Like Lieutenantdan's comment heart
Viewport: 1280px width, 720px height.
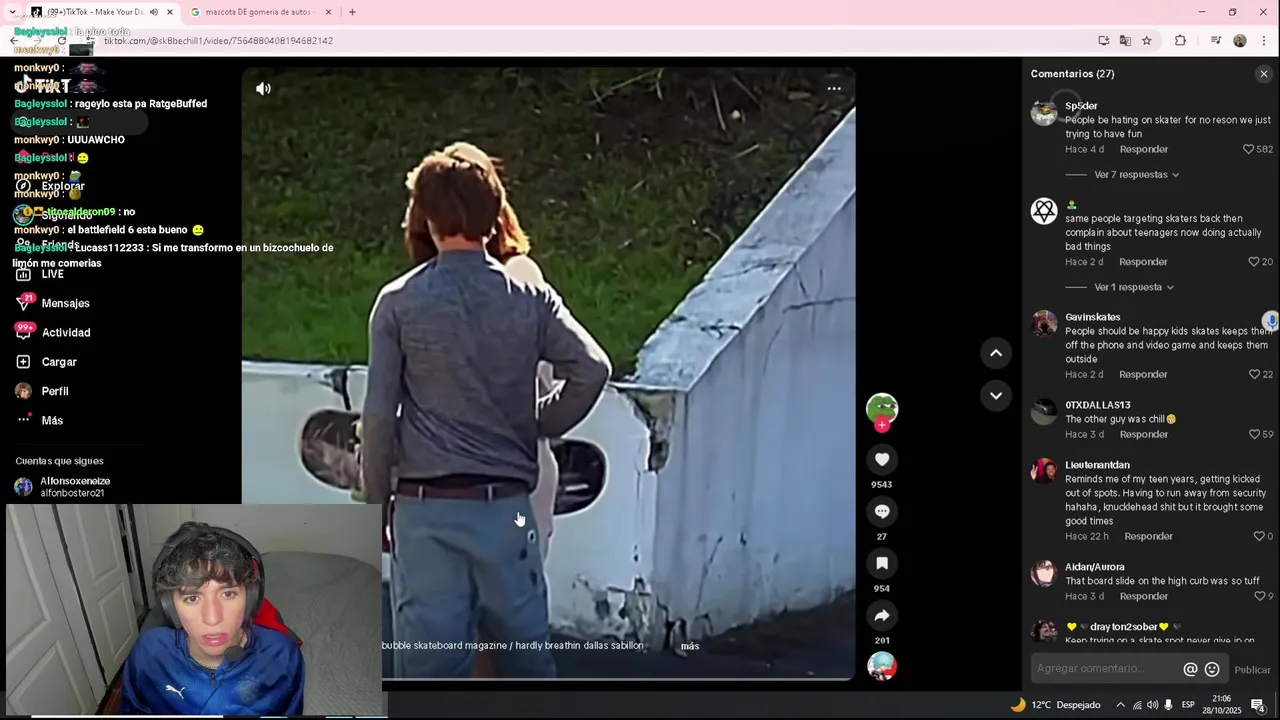(1259, 536)
